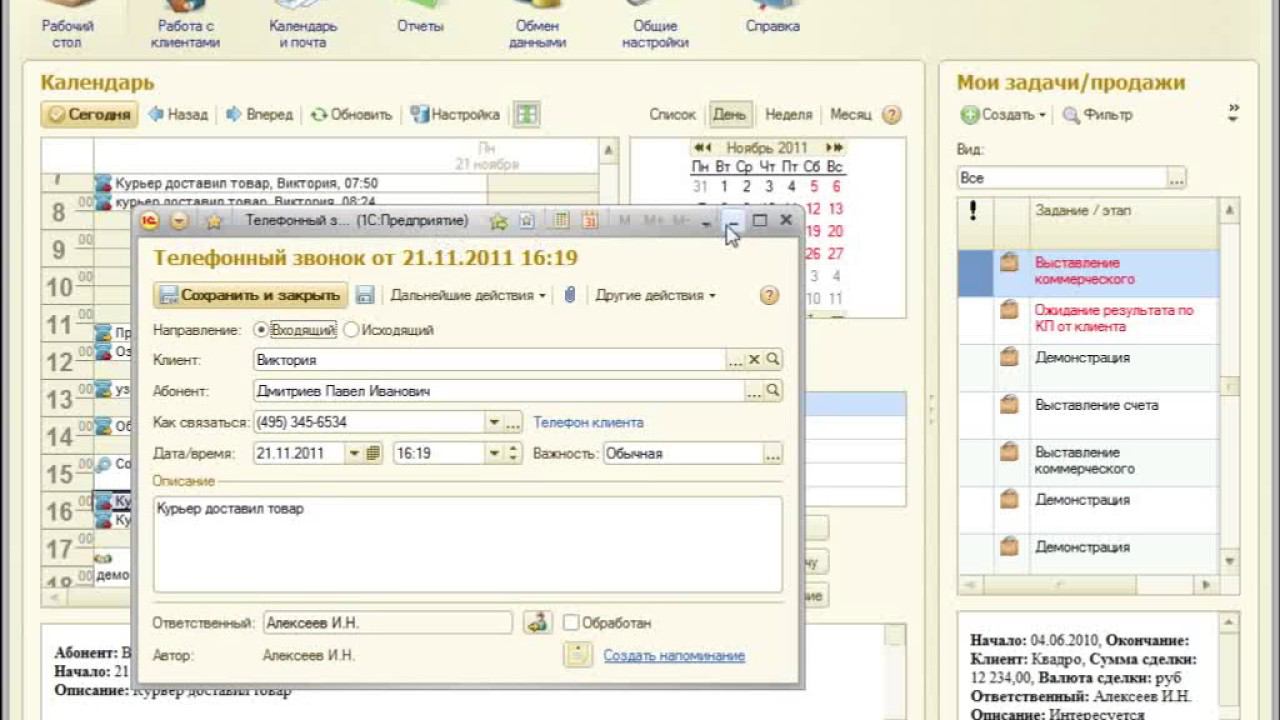Click the tasks list vertical scrollbar
The height and width of the screenshot is (720, 1280).
click(1230, 385)
